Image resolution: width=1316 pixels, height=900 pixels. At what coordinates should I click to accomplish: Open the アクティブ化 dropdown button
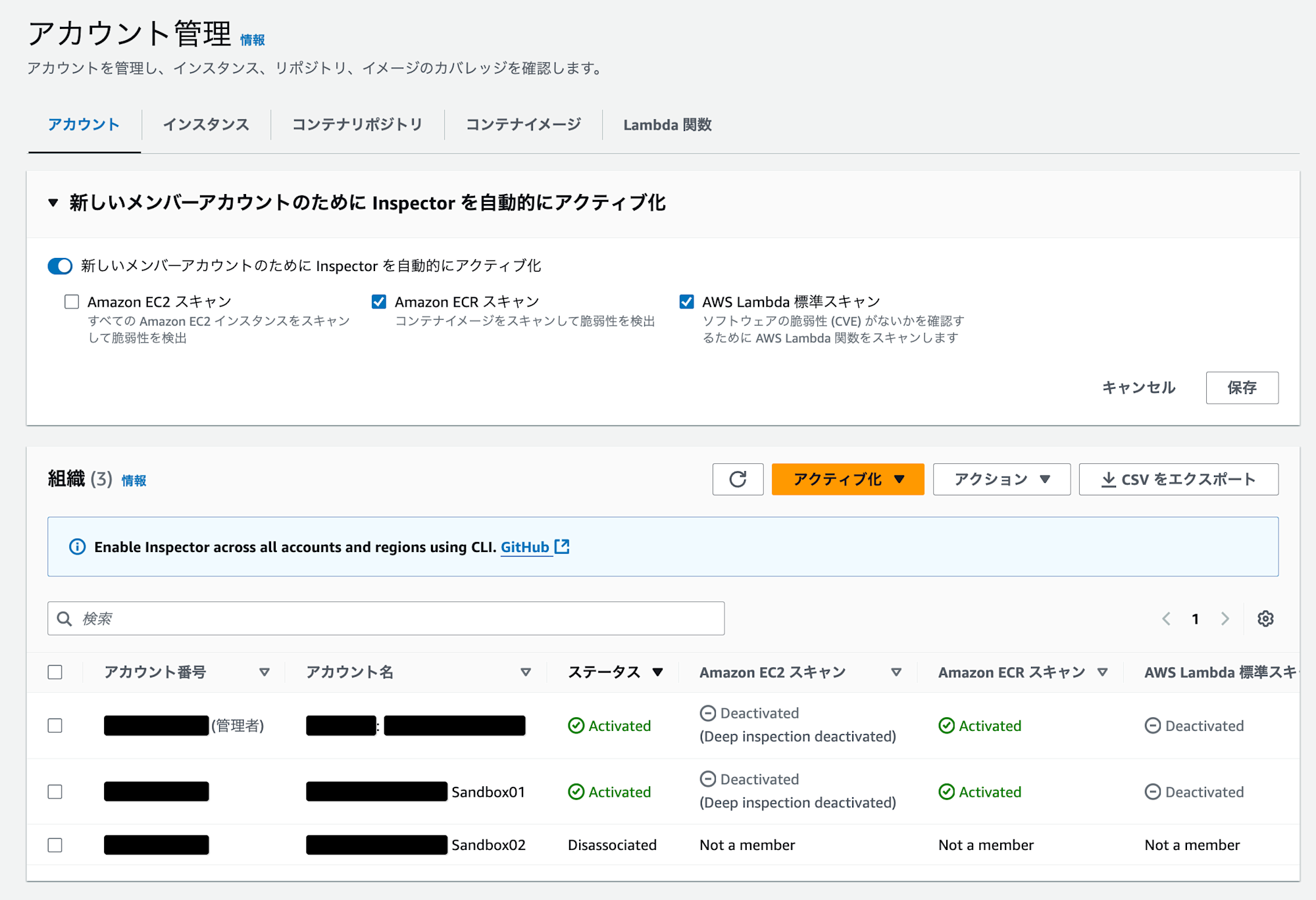point(848,479)
